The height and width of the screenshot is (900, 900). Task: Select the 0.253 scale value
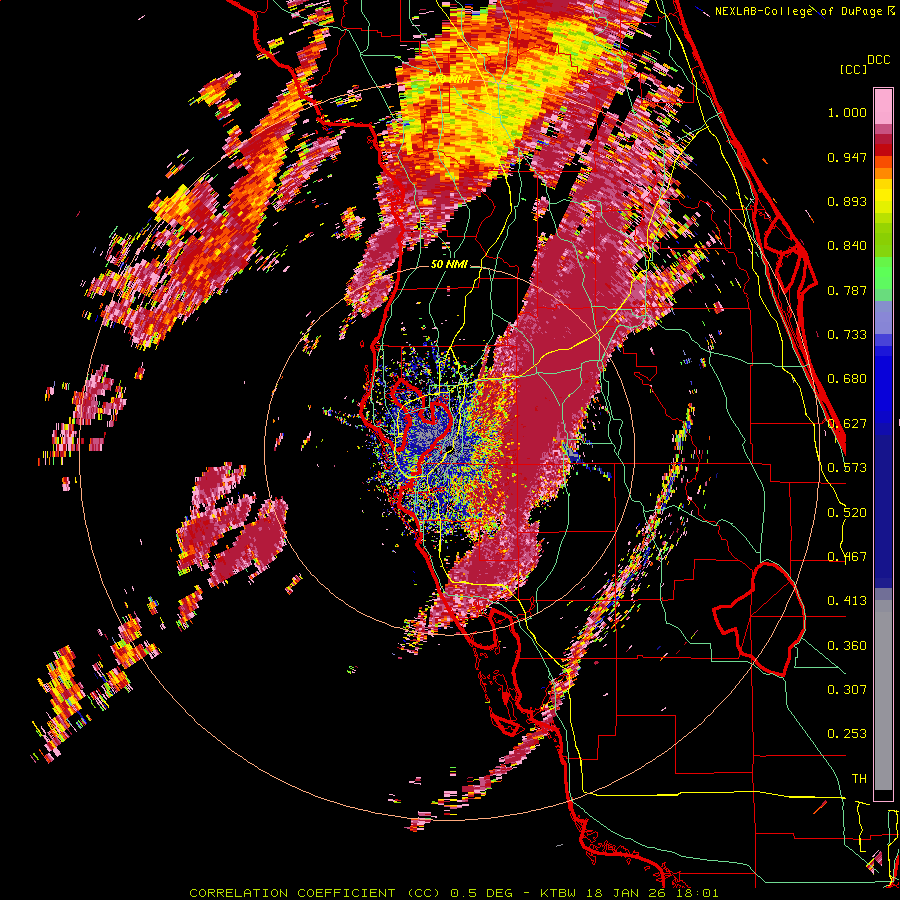coord(847,734)
